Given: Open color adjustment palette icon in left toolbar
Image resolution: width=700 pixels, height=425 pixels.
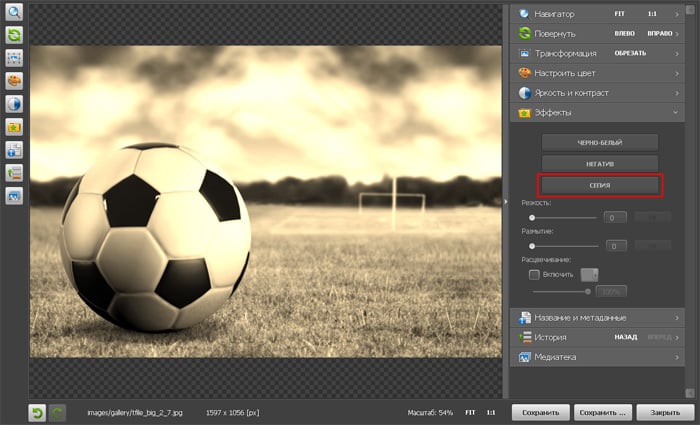Looking at the screenshot, I should [x=15, y=81].
